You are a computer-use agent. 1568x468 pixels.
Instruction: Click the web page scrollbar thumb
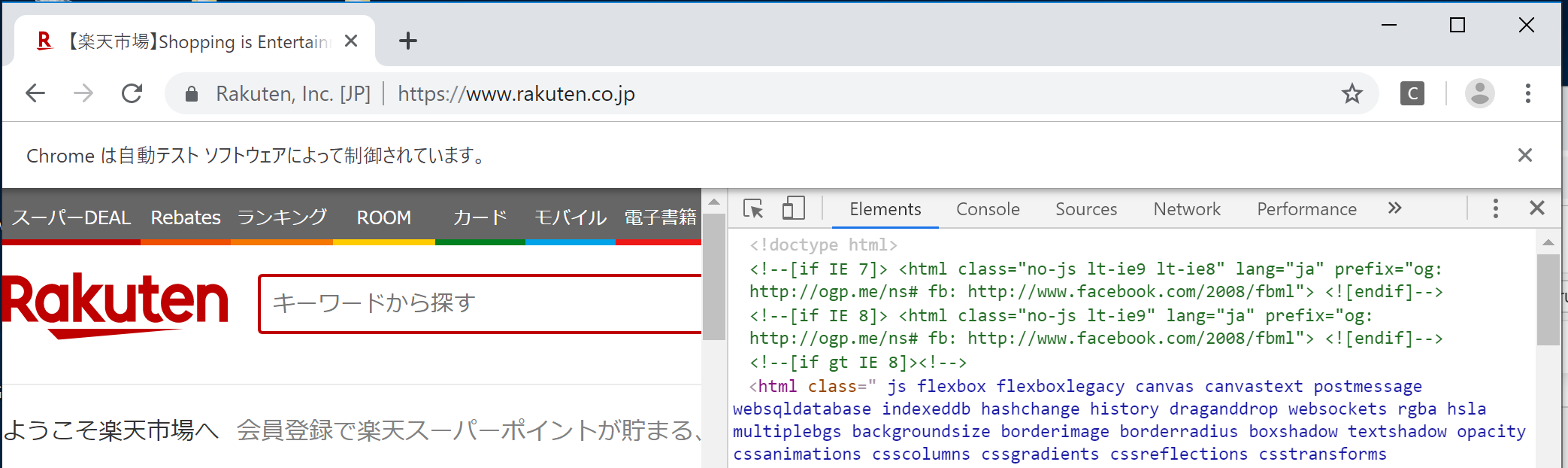pyautogui.click(x=714, y=278)
